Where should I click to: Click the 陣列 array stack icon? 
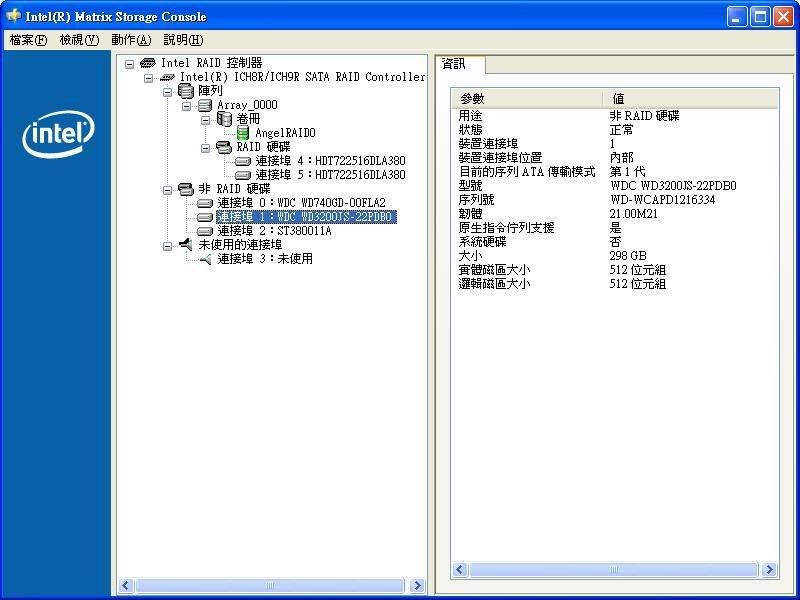tap(186, 91)
